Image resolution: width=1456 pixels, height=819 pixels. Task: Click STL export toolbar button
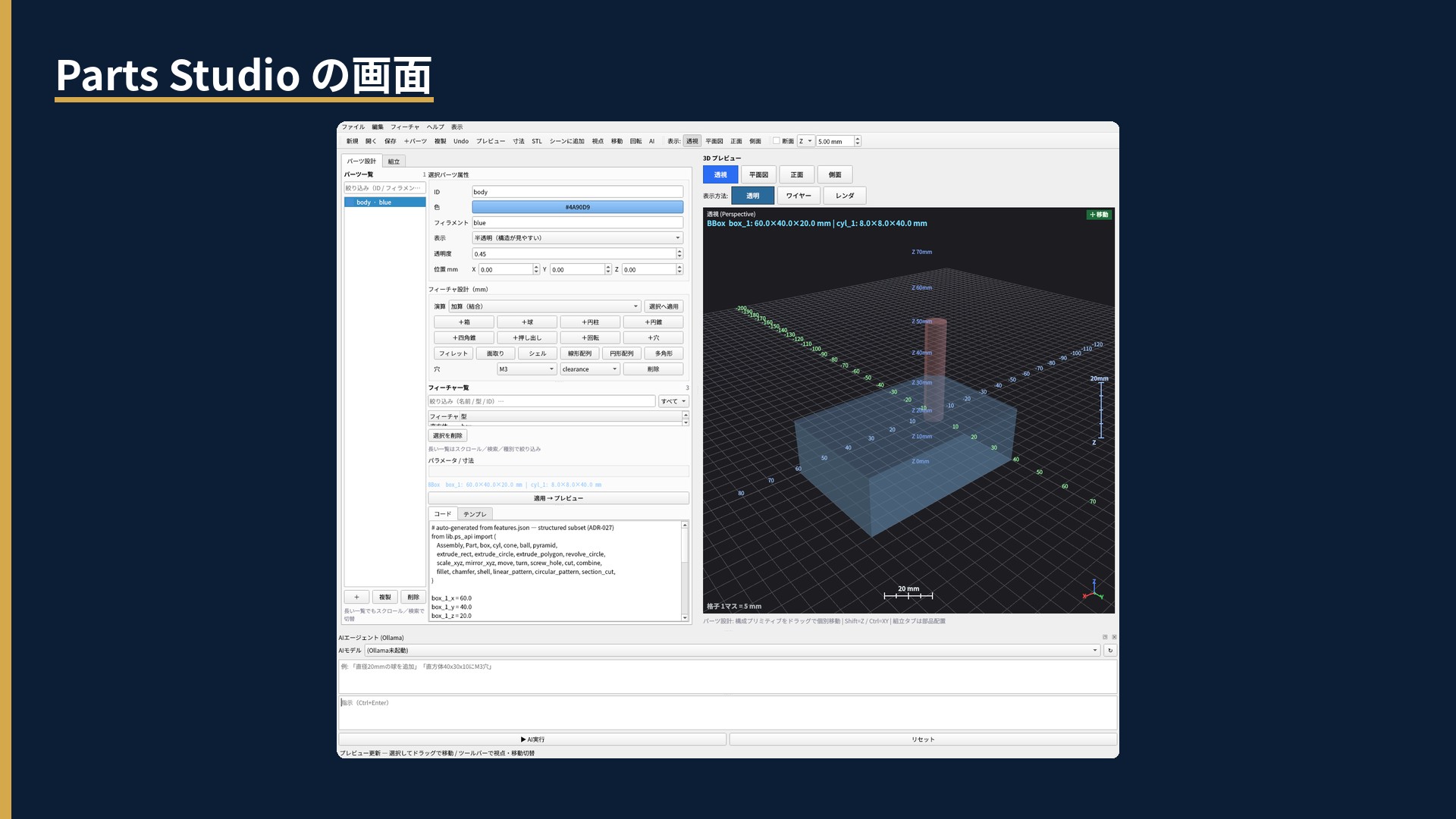pos(537,141)
